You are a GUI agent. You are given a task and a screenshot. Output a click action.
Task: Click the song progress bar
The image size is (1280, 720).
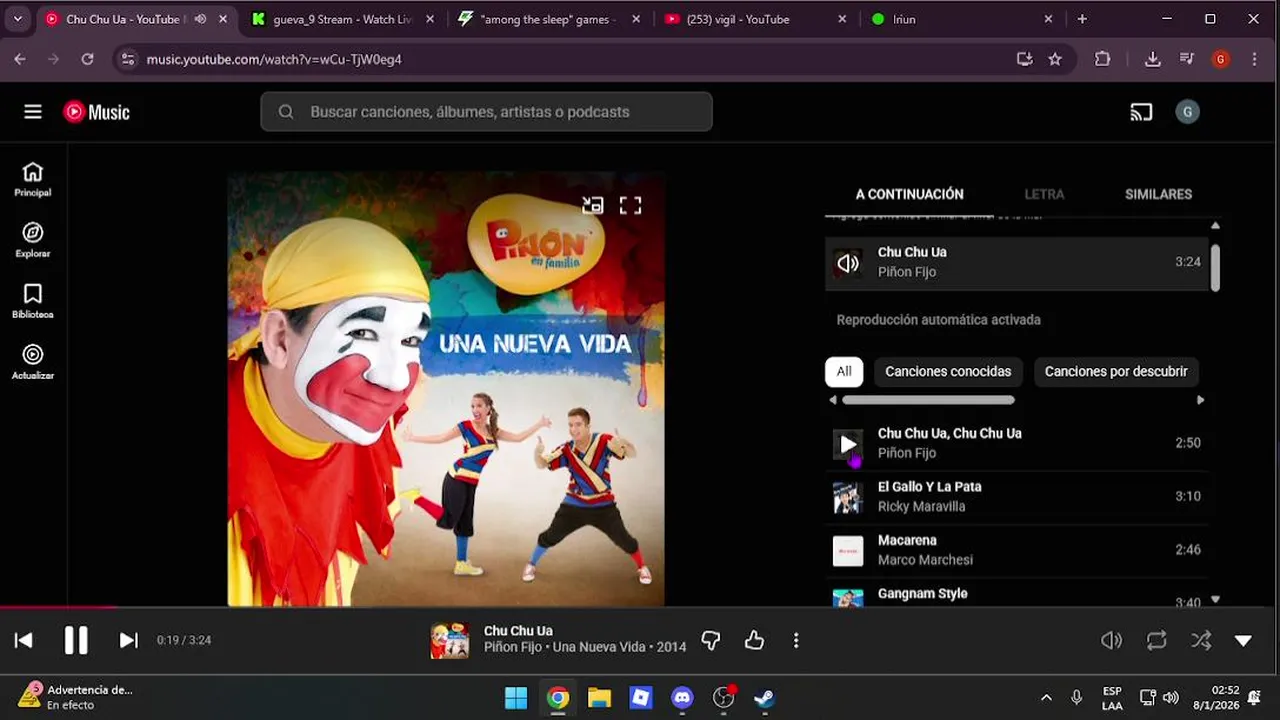640,606
